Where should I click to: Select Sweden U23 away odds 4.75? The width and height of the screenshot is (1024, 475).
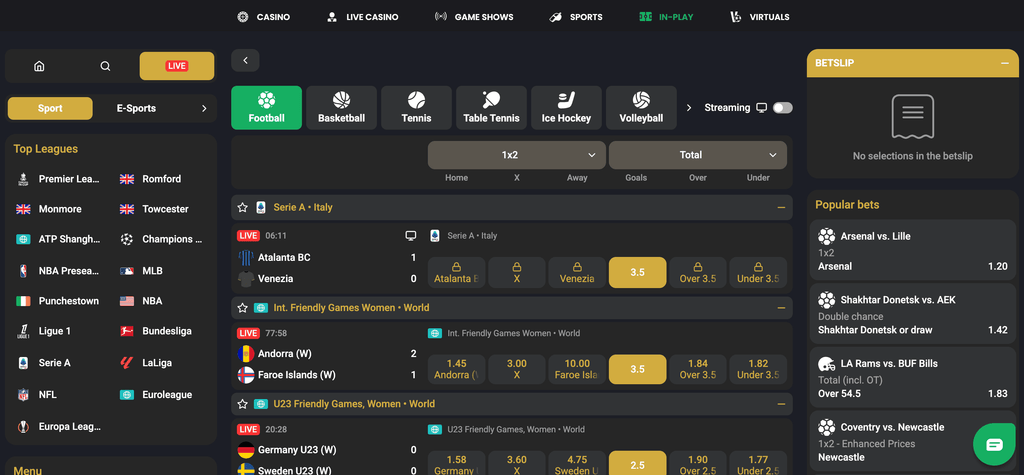[577, 463]
